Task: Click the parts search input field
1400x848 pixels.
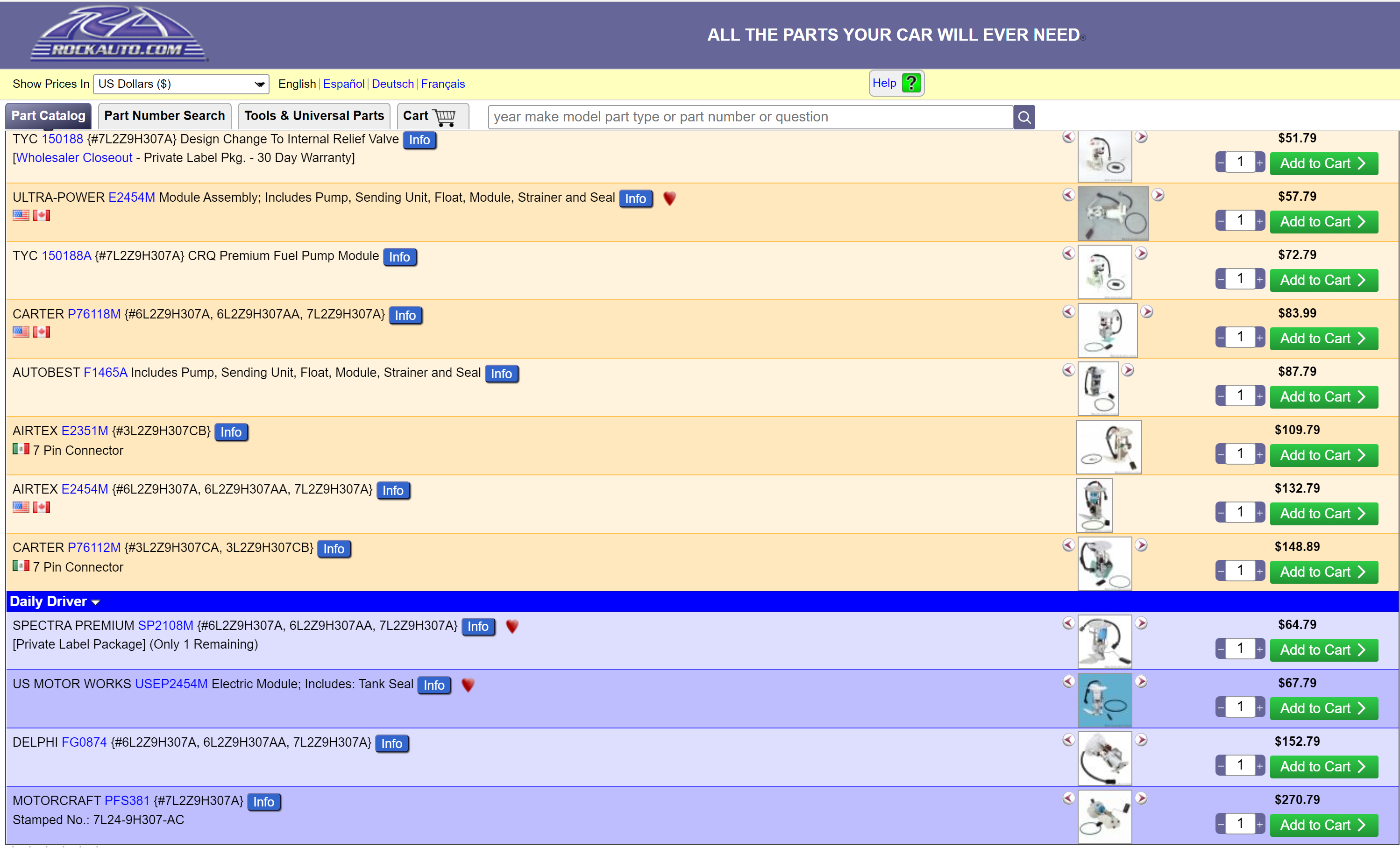Action: tap(750, 117)
